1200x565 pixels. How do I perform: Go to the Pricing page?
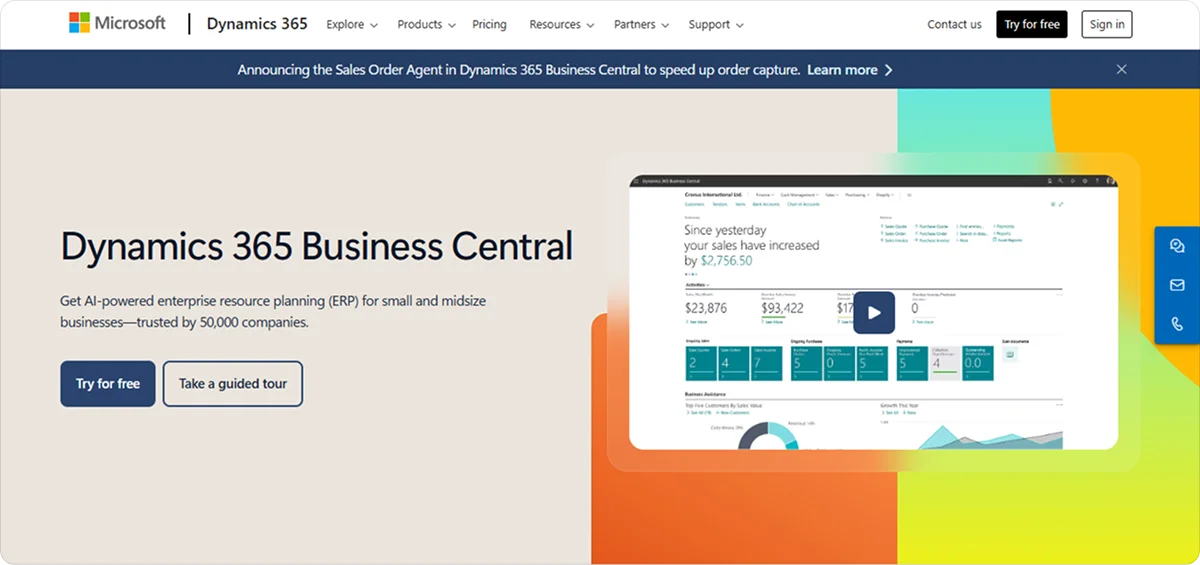[489, 24]
